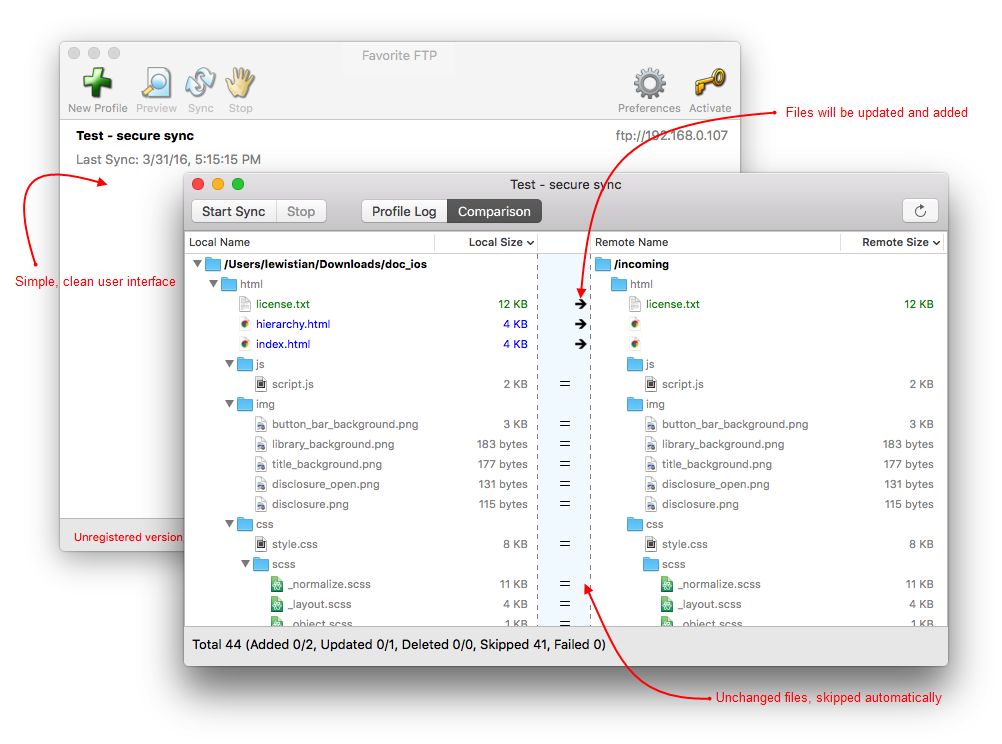Image resolution: width=1002 pixels, height=744 pixels.
Task: Open Preferences gear icon
Action: [649, 83]
